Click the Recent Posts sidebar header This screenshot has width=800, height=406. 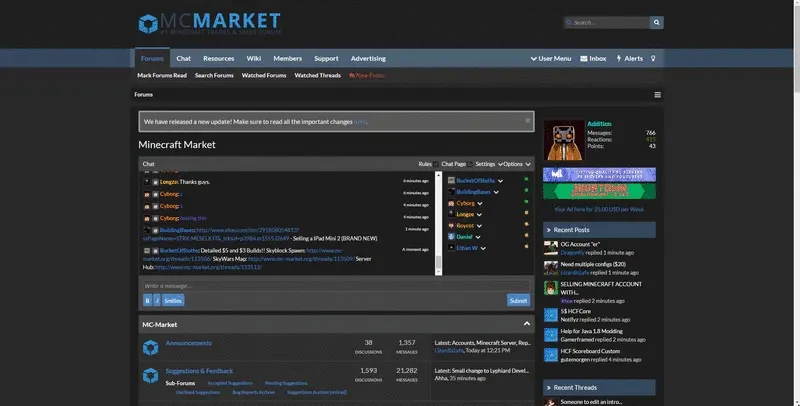coord(599,230)
